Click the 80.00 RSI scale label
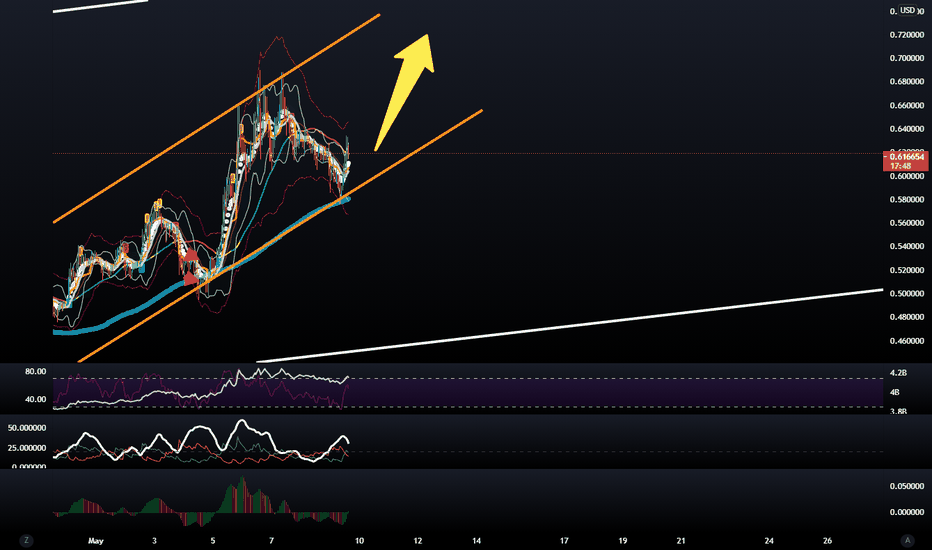The image size is (932, 550). 36,371
